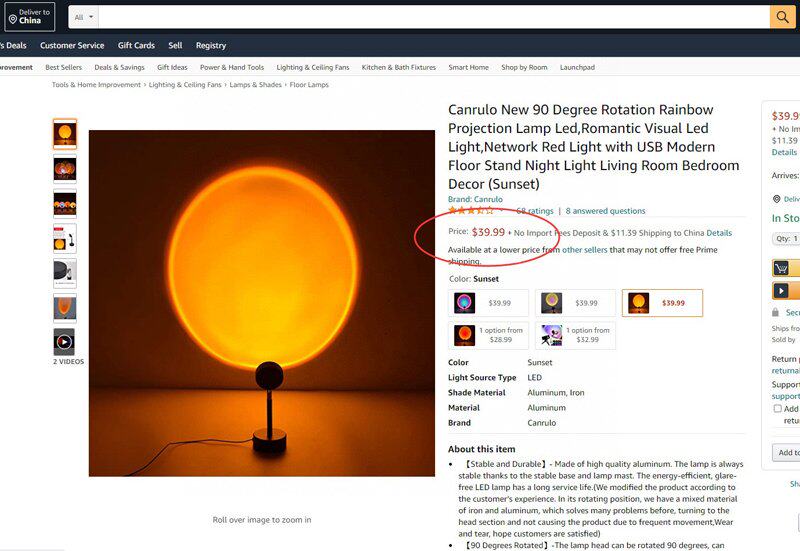
Task: Click the delivery location pin in buy box
Action: [x=777, y=199]
